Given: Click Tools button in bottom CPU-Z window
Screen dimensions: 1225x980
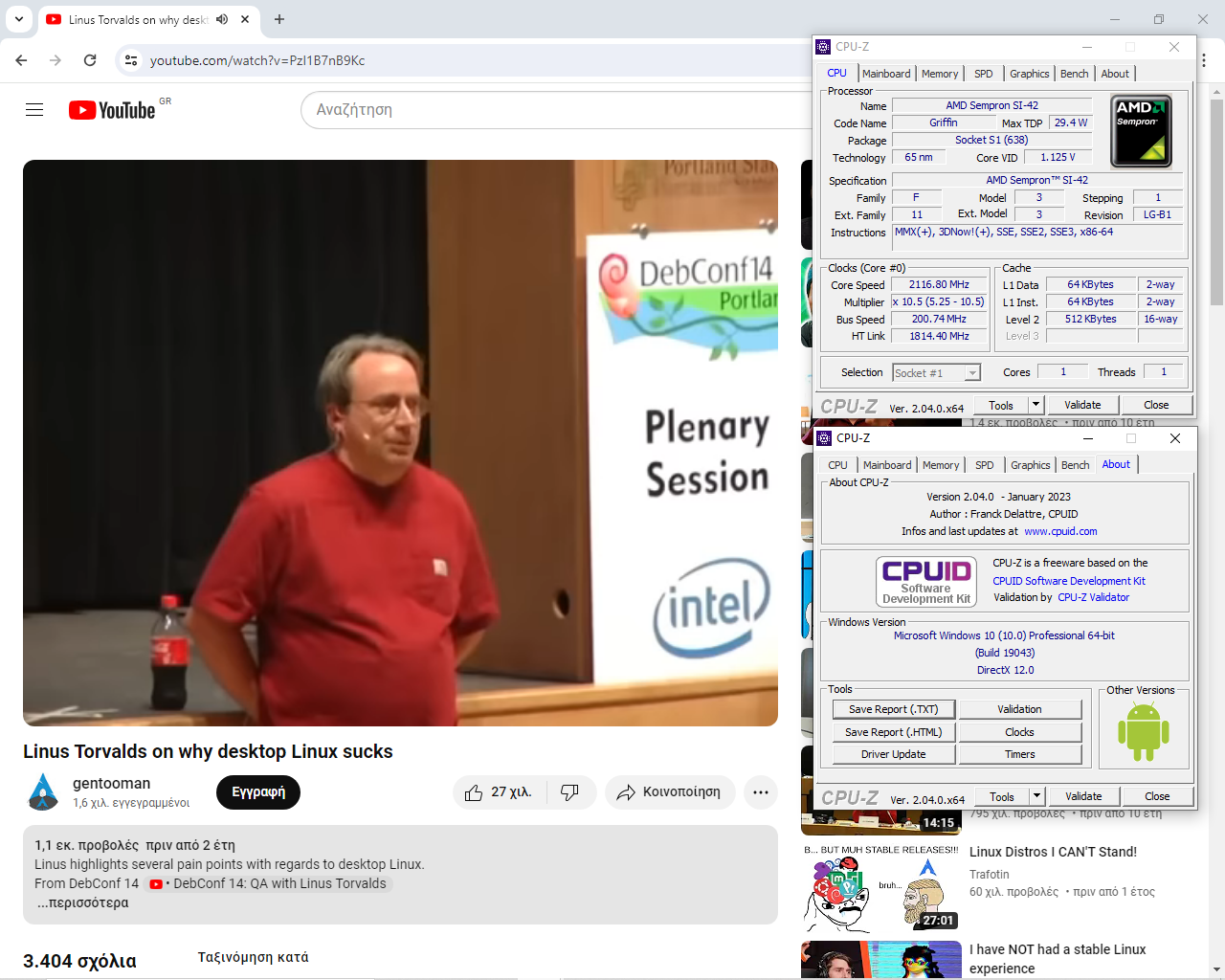Looking at the screenshot, I should pyautogui.click(x=1002, y=796).
